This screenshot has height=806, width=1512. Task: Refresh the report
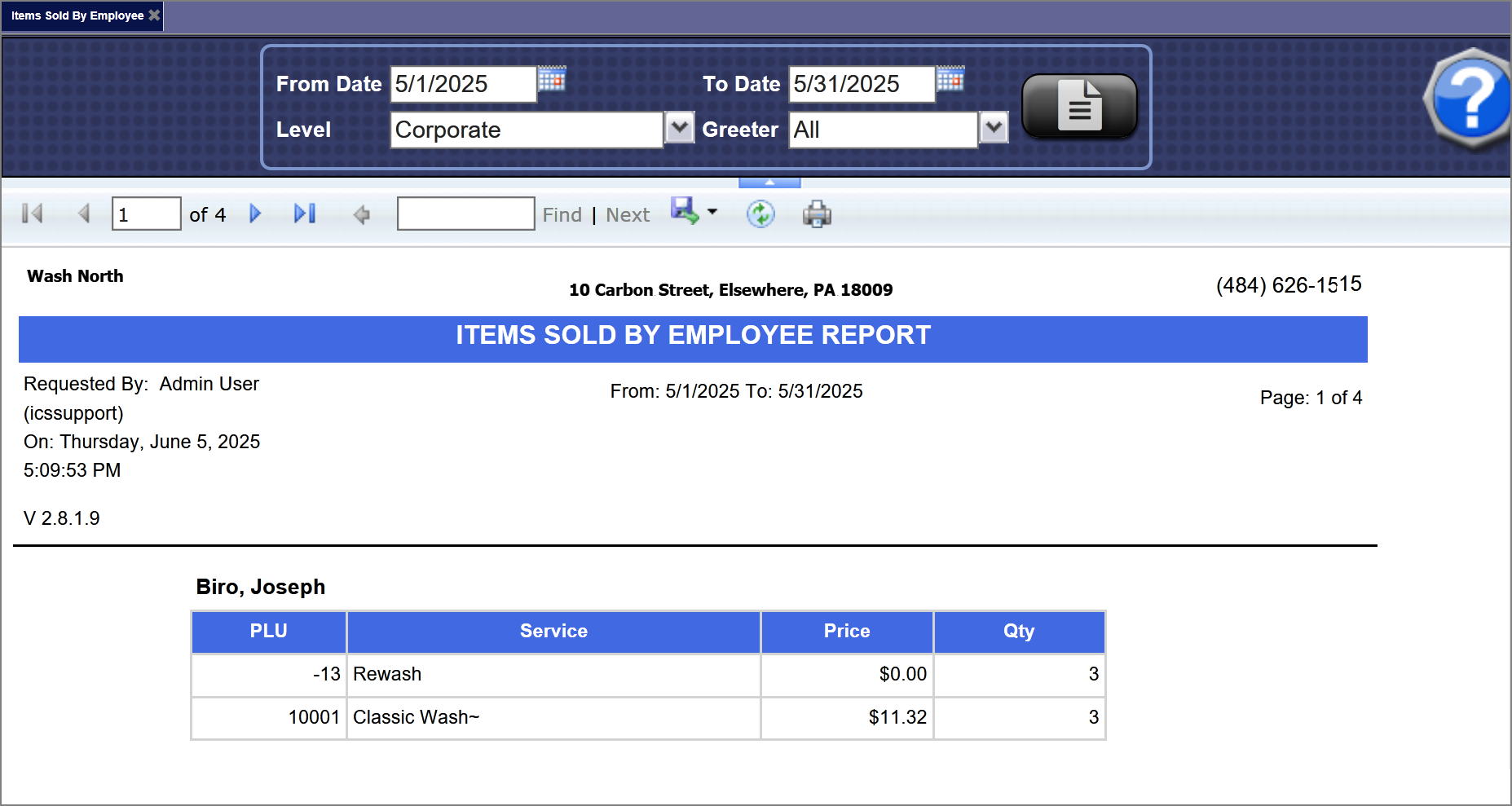[x=760, y=214]
